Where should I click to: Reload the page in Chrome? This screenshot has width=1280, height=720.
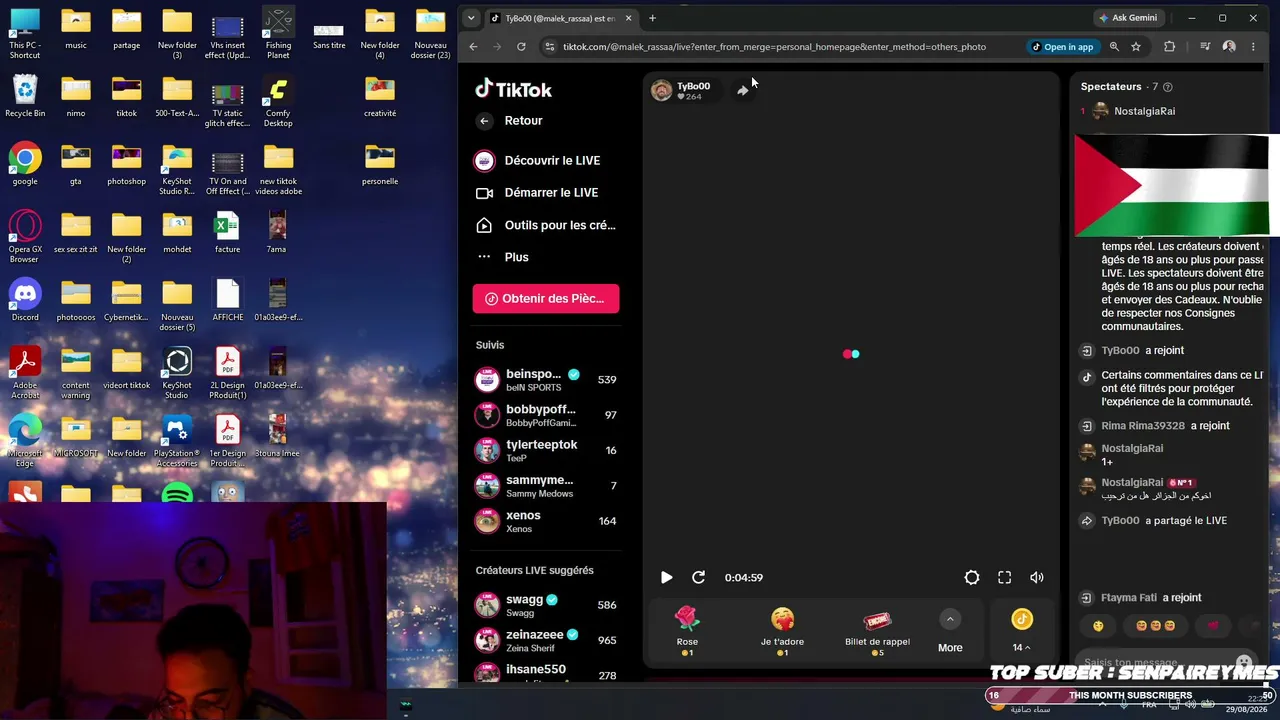coord(521,46)
